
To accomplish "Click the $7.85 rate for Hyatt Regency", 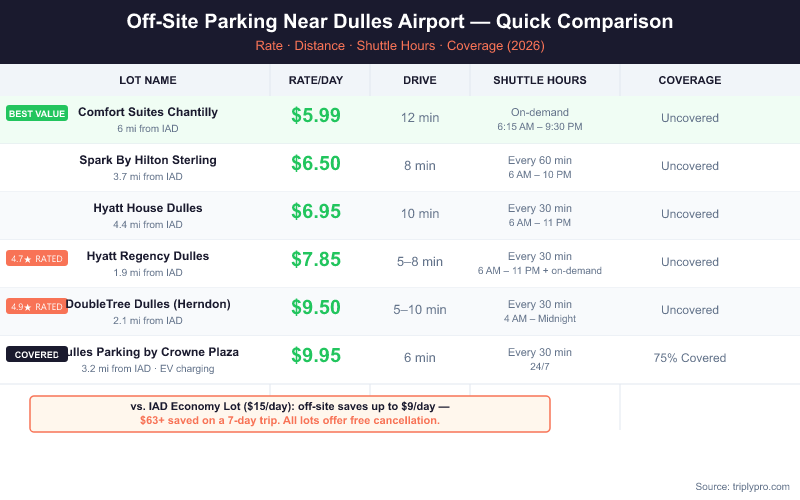I will [315, 260].
